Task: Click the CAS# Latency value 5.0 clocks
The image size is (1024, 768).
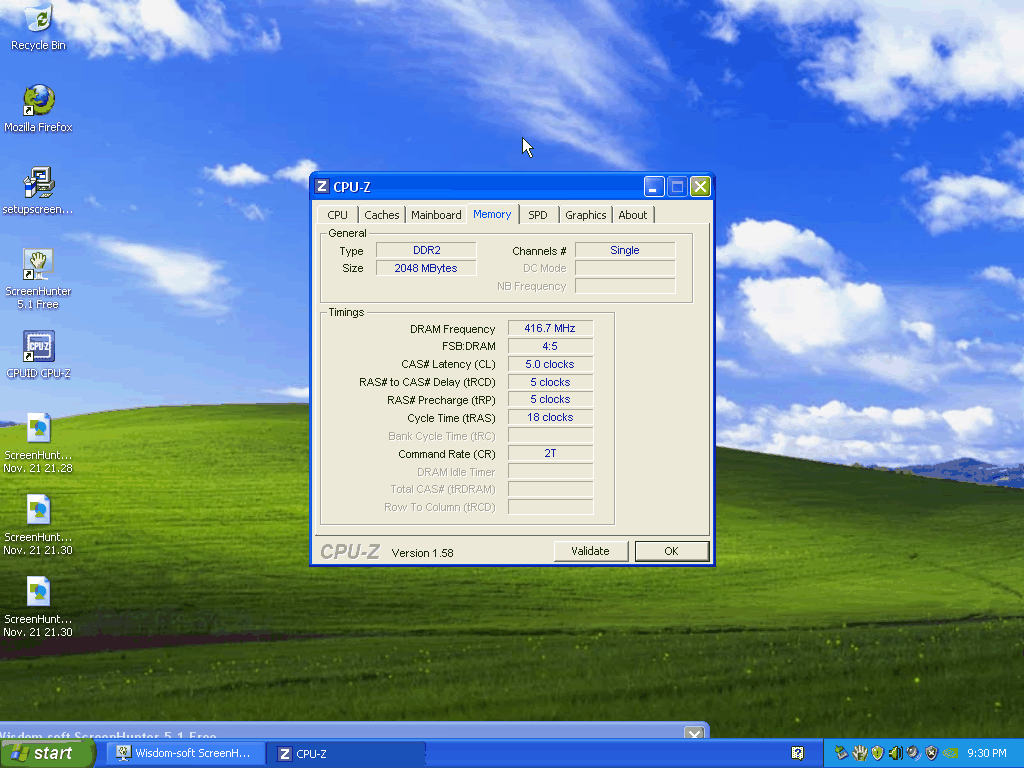Action: (x=551, y=364)
